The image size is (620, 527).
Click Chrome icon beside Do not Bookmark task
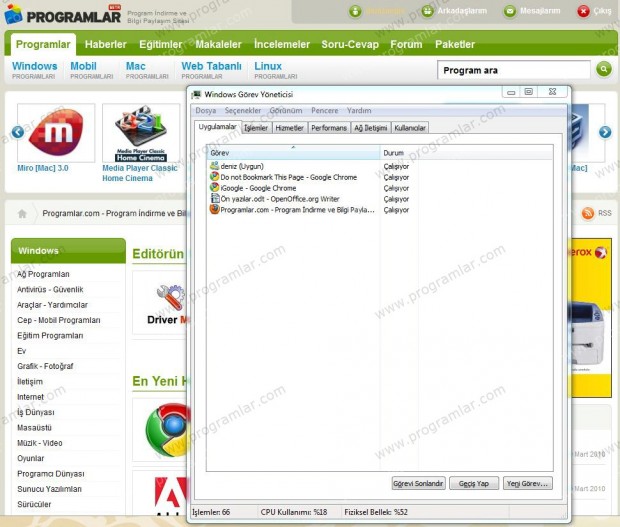[x=214, y=177]
